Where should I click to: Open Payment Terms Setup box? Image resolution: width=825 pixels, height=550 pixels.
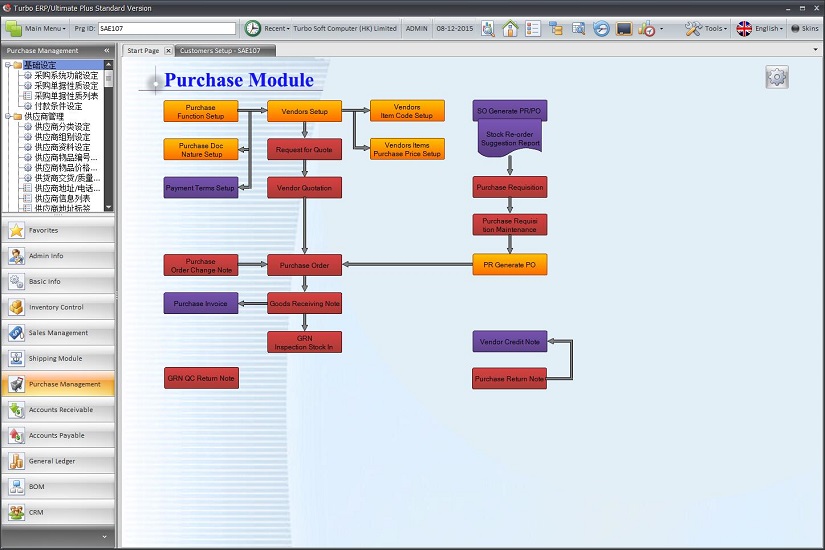(x=200, y=187)
